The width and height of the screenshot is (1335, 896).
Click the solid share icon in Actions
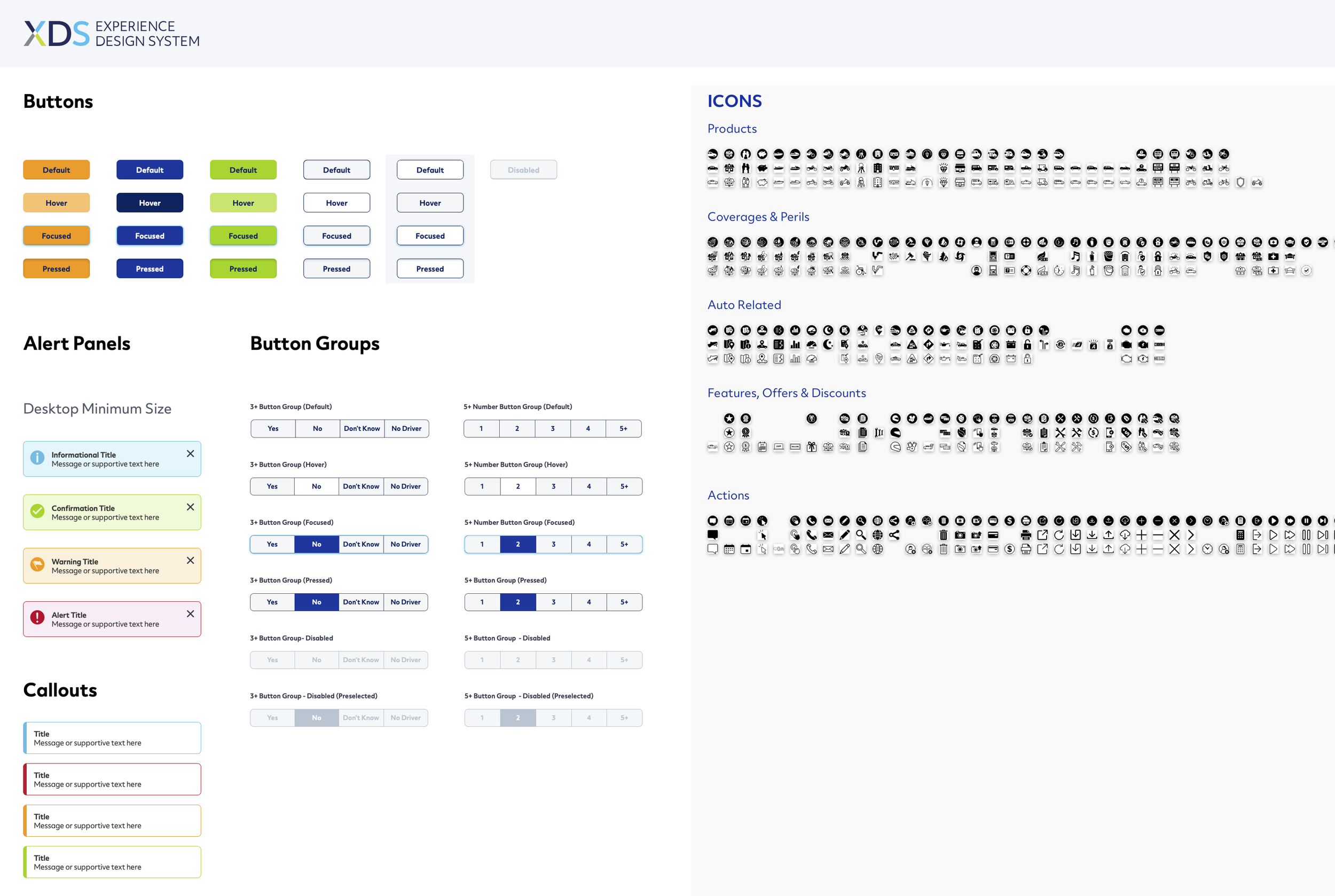[x=894, y=535]
